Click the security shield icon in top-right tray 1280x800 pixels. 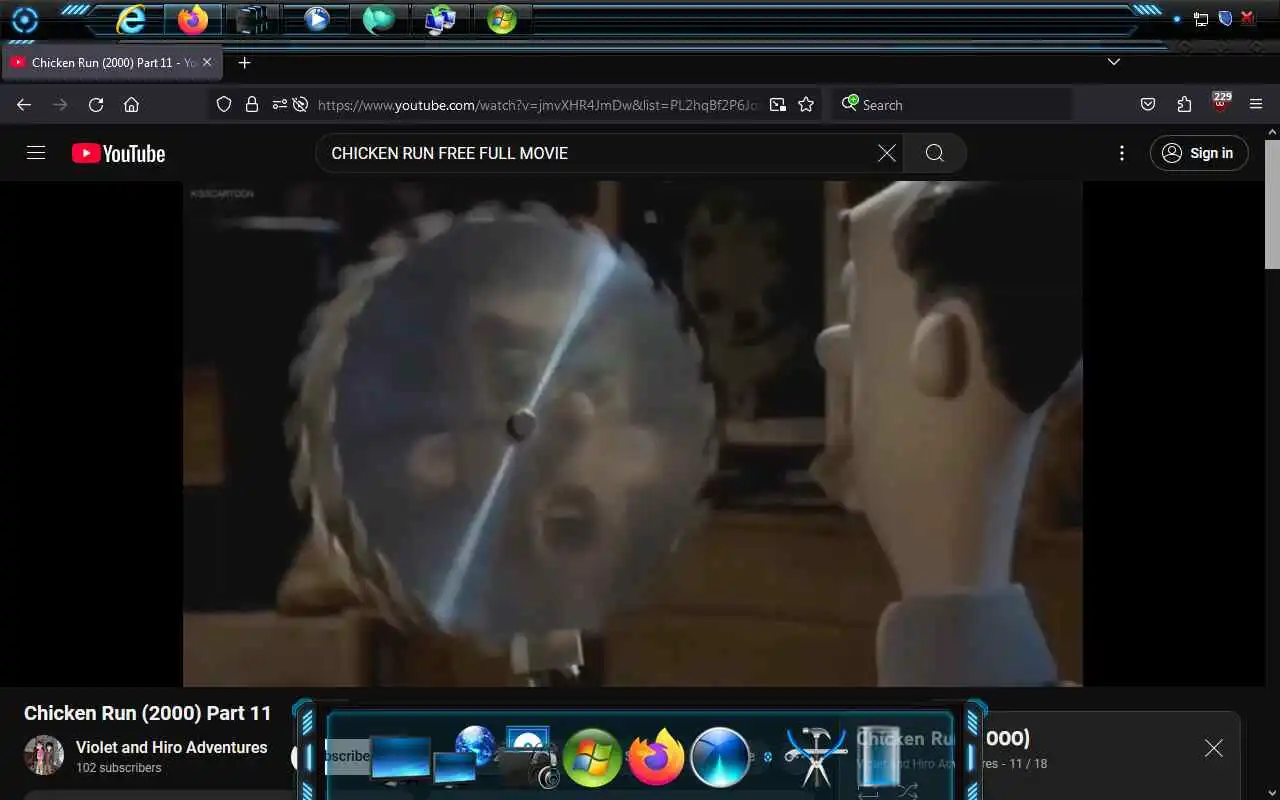(1225, 18)
